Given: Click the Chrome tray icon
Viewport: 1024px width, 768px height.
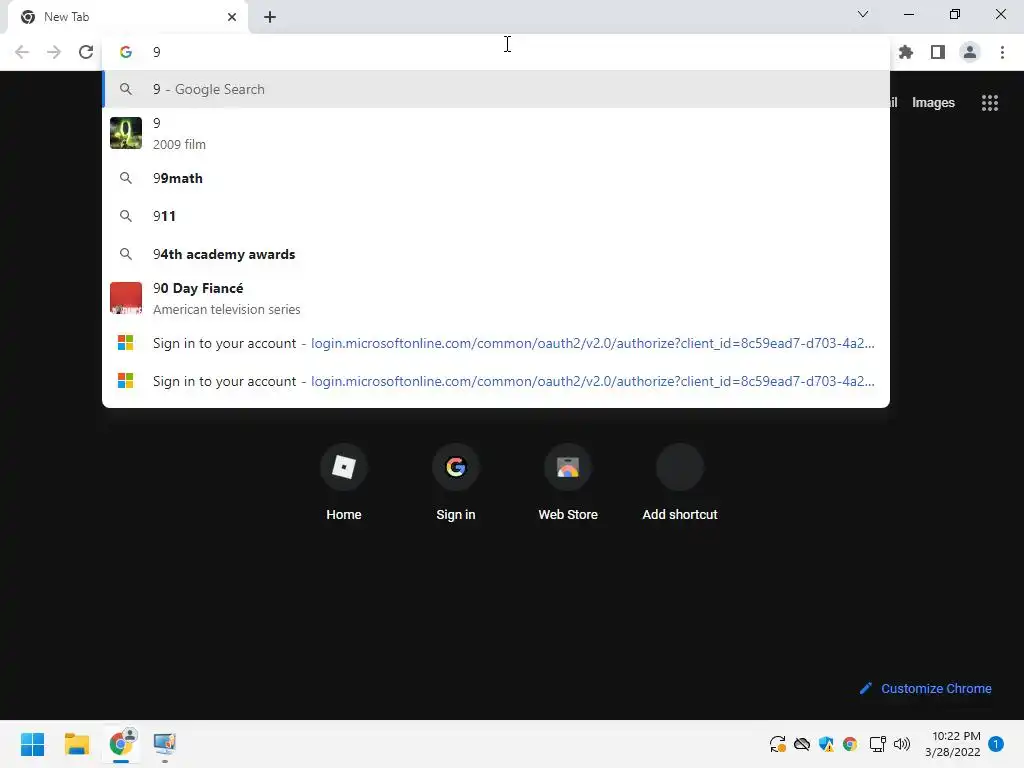Looking at the screenshot, I should pyautogui.click(x=850, y=744).
